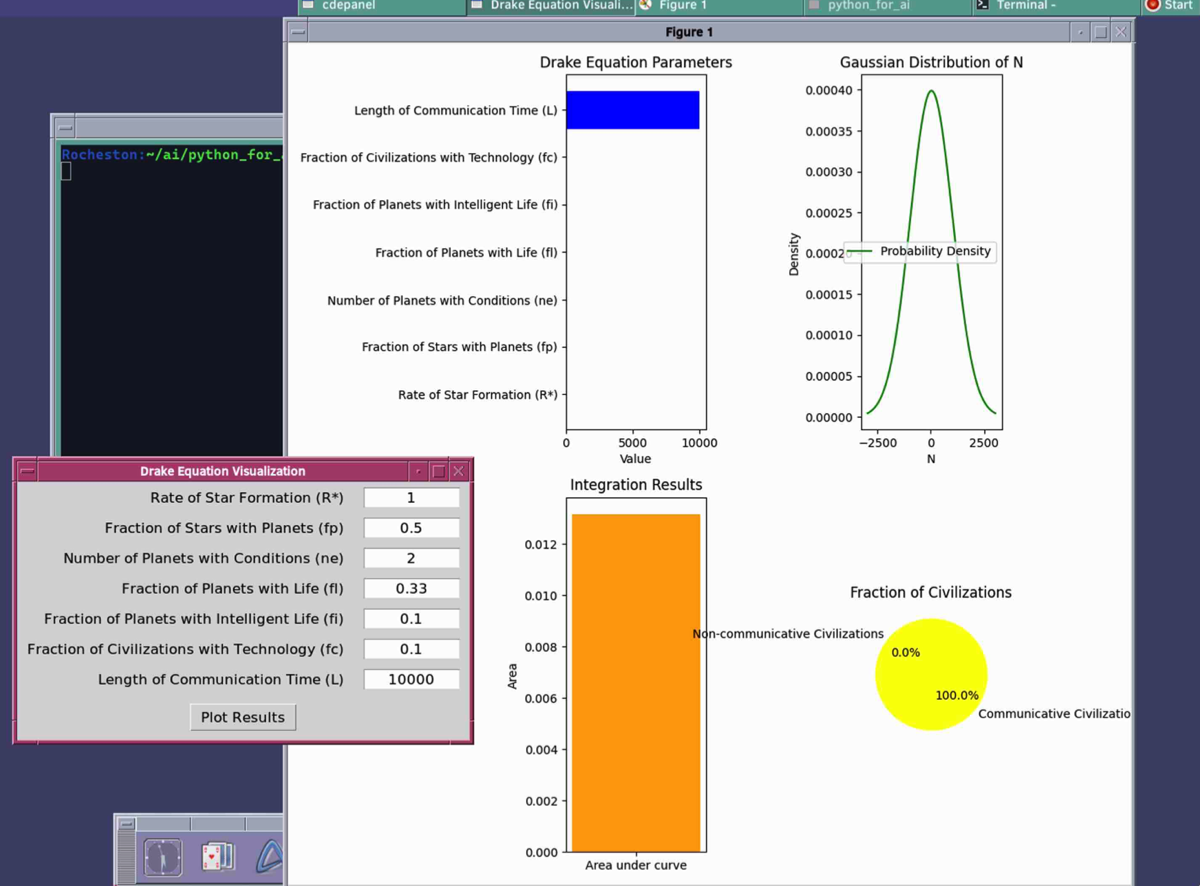
Task: Select the Fraction of Planets with Life field
Action: coord(411,589)
